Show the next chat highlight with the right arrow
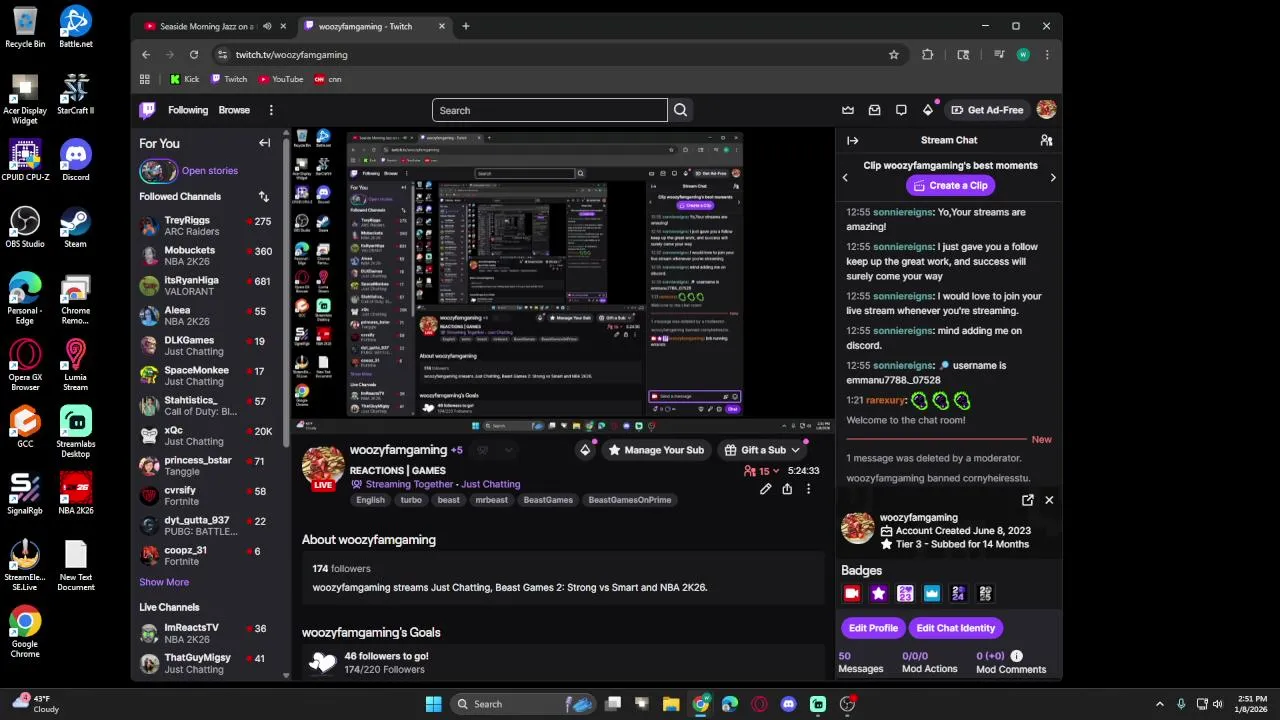This screenshot has width=1280, height=720. (x=1053, y=177)
